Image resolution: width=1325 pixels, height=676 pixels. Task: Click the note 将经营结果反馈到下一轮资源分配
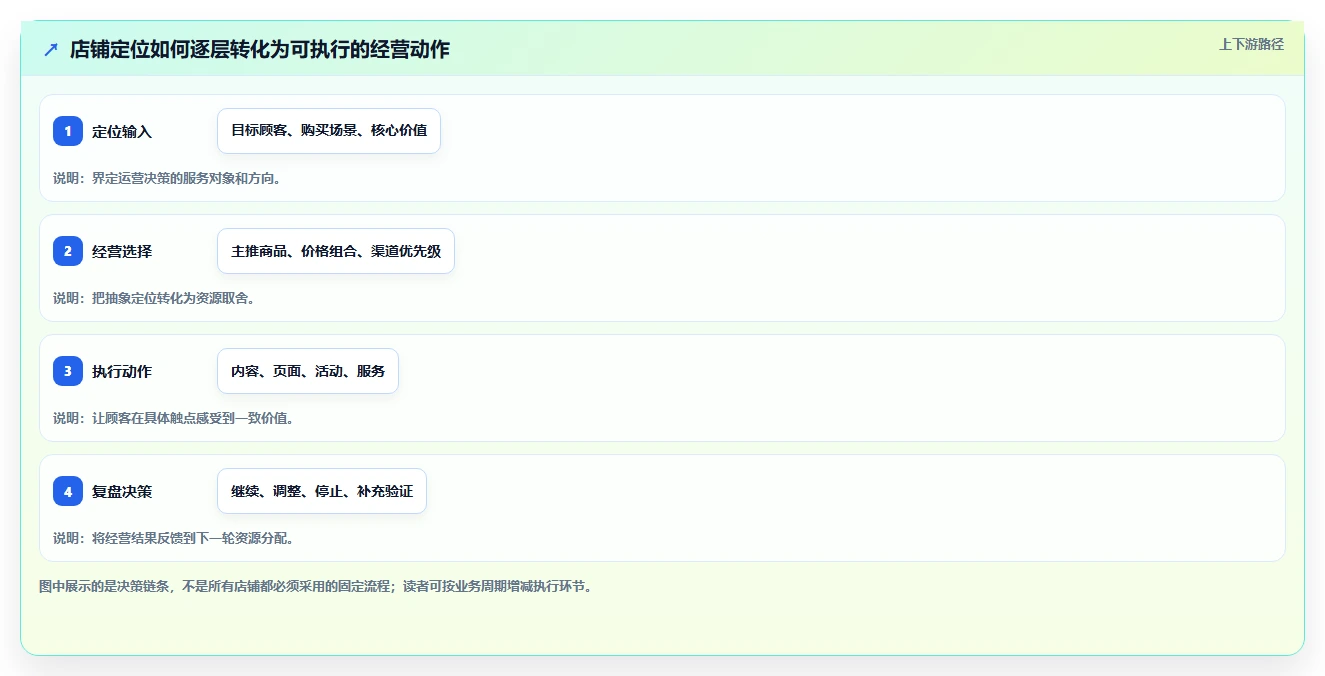[x=174, y=538]
